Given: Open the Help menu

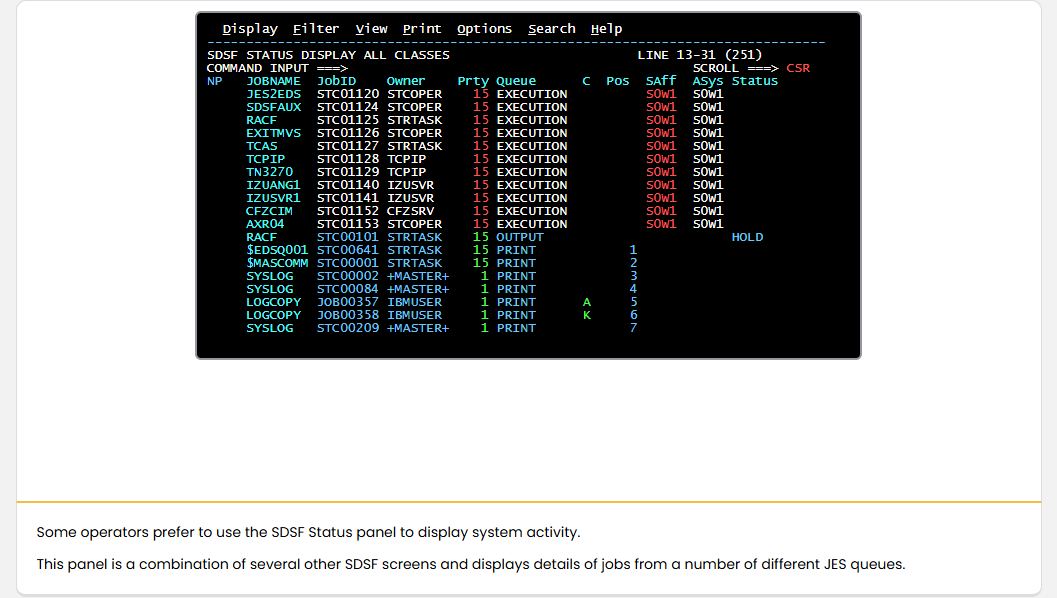Looking at the screenshot, I should pyautogui.click(x=606, y=29).
